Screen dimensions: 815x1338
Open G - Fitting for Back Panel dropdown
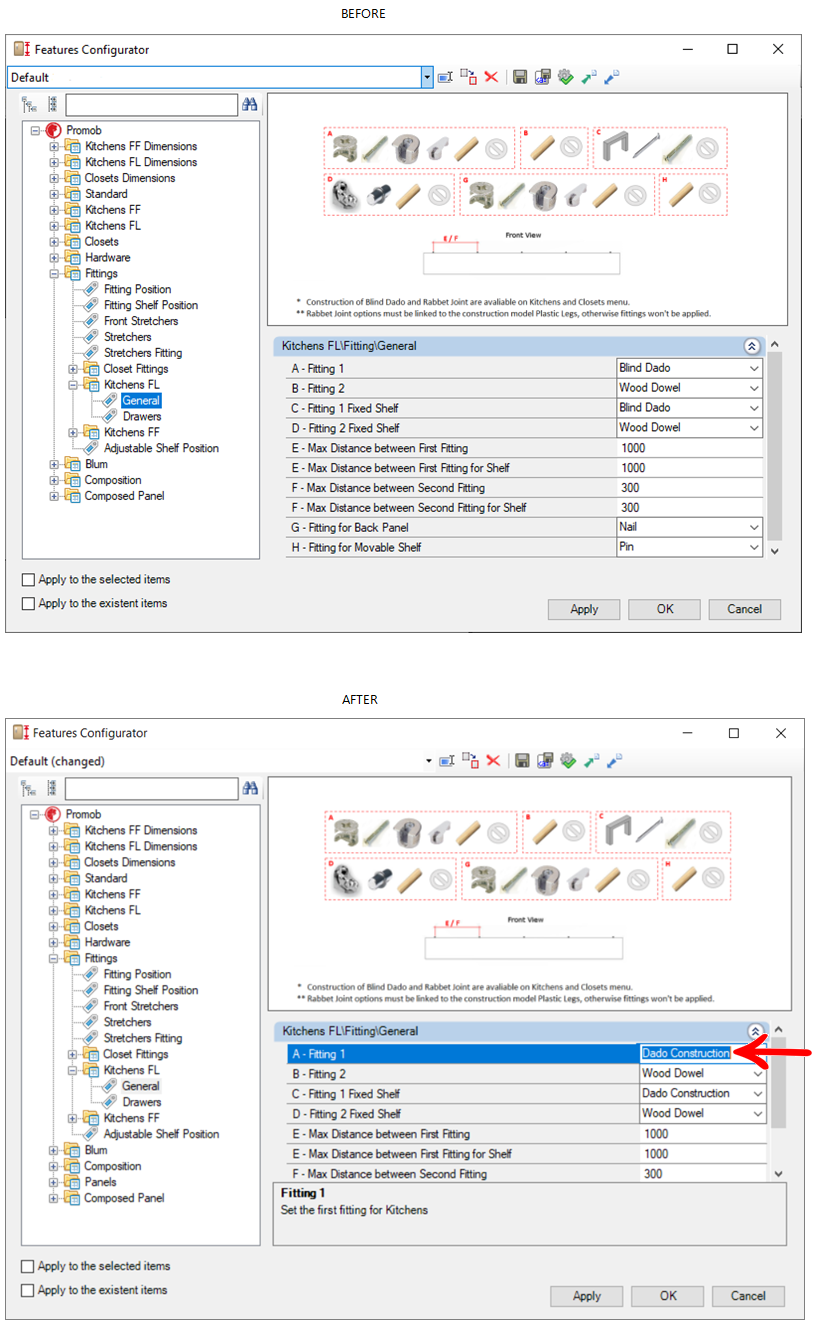coord(754,527)
